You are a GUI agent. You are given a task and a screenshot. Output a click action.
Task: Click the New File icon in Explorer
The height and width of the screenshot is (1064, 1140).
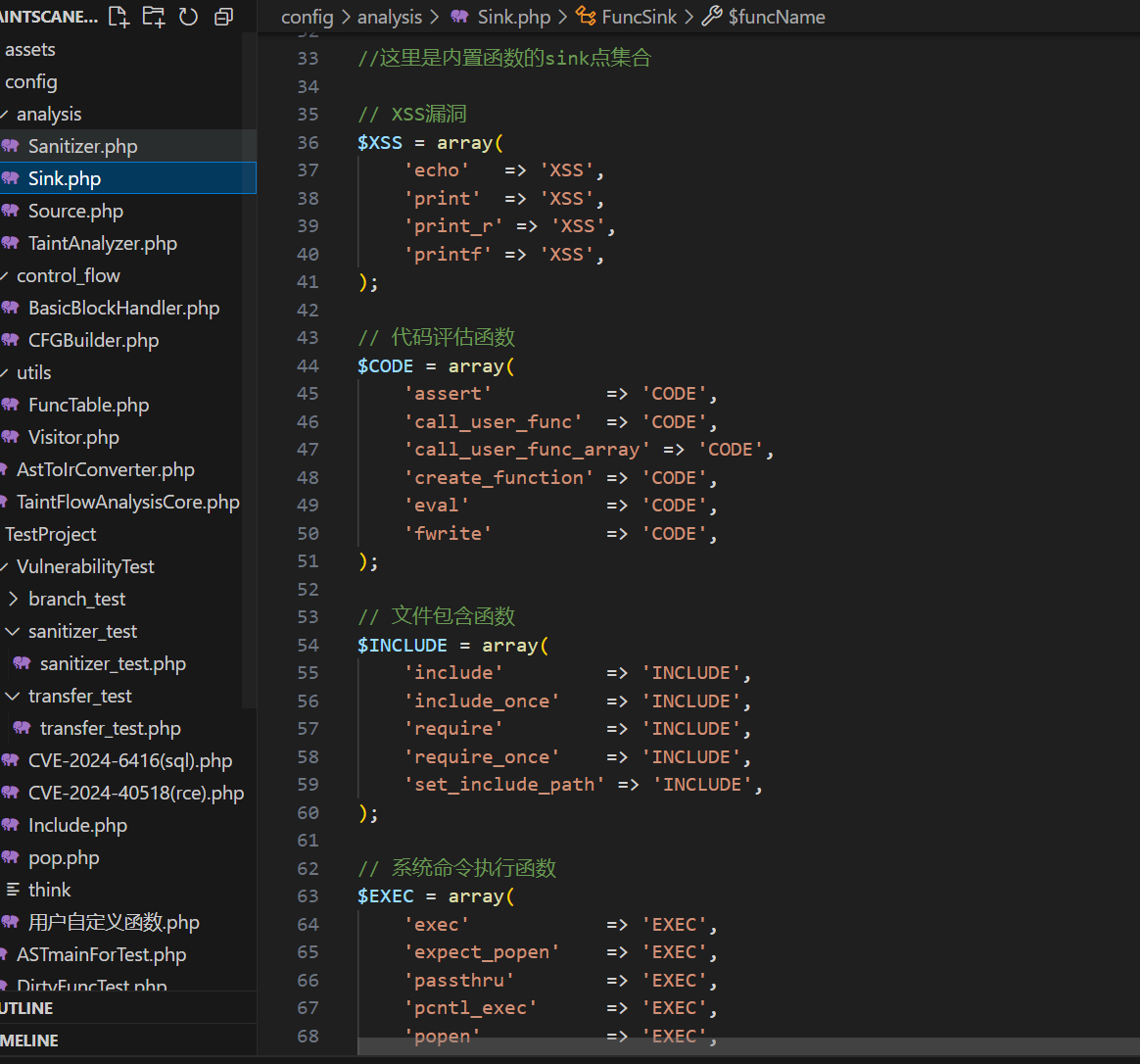pos(119,16)
